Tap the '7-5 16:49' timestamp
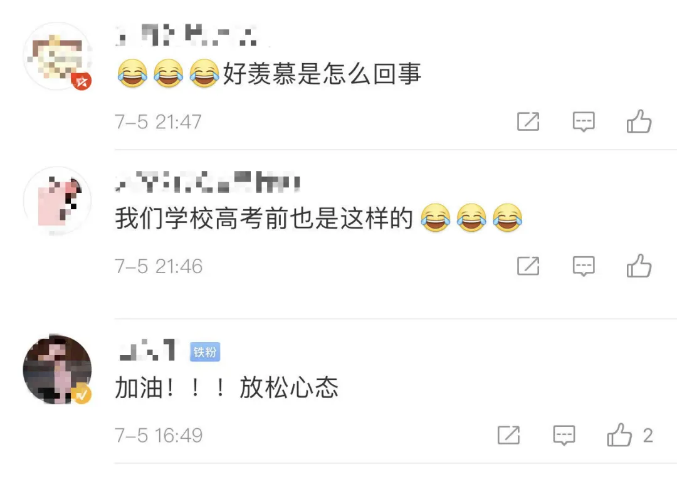This screenshot has height=480, width=693. click(x=159, y=435)
